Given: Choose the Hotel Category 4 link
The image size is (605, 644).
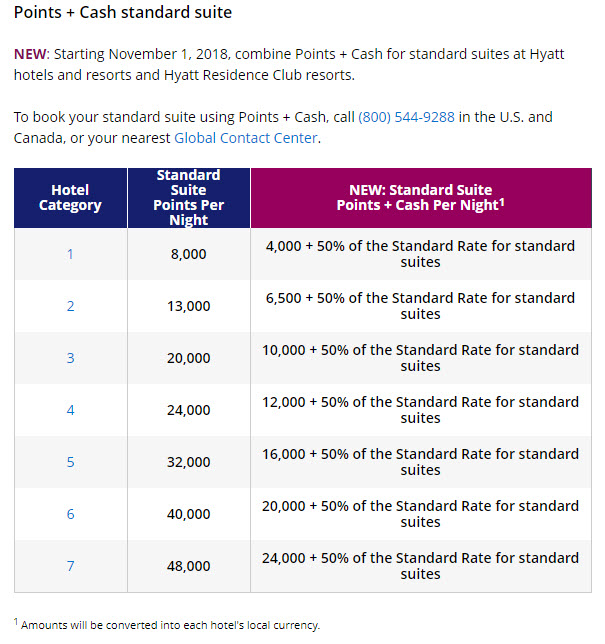Looking at the screenshot, I should point(70,410).
